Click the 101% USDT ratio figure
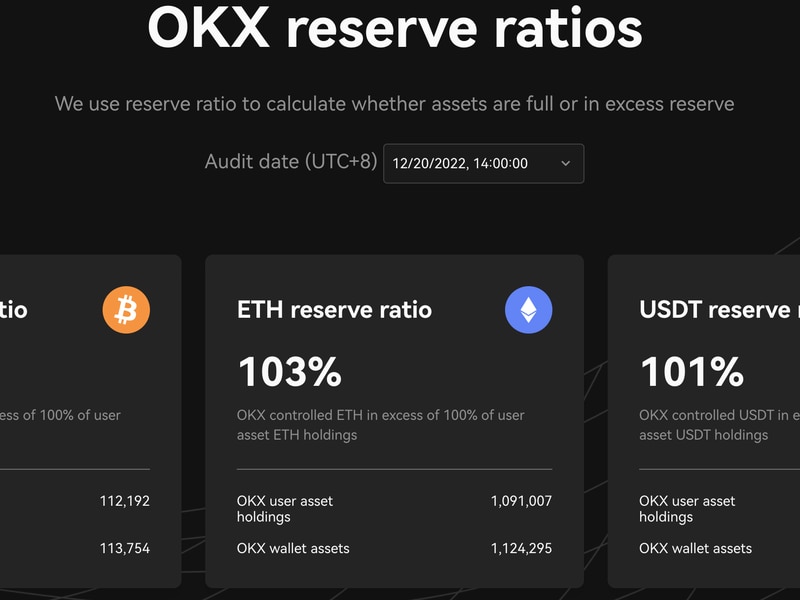This screenshot has height=600, width=800. 691,372
